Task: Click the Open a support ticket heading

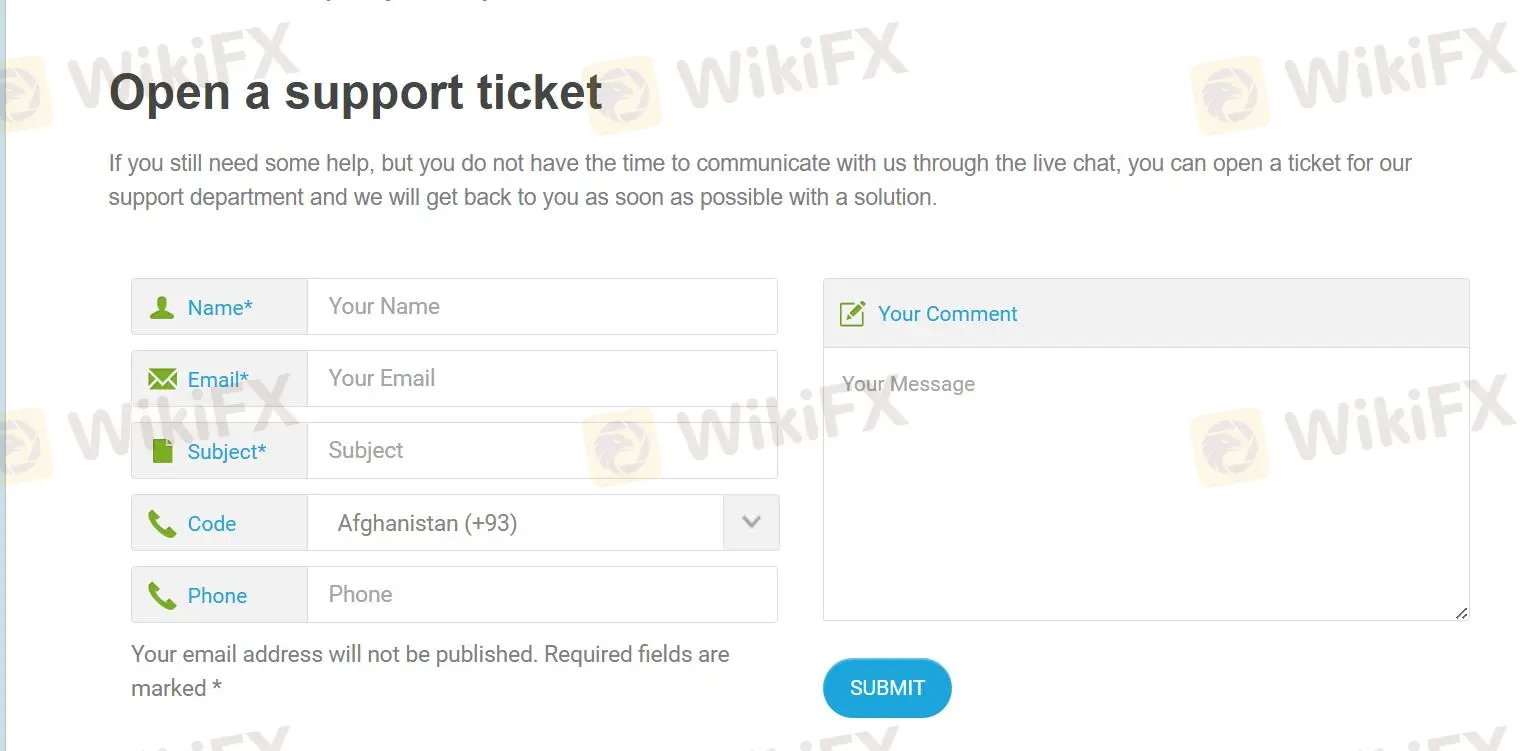Action: click(355, 92)
